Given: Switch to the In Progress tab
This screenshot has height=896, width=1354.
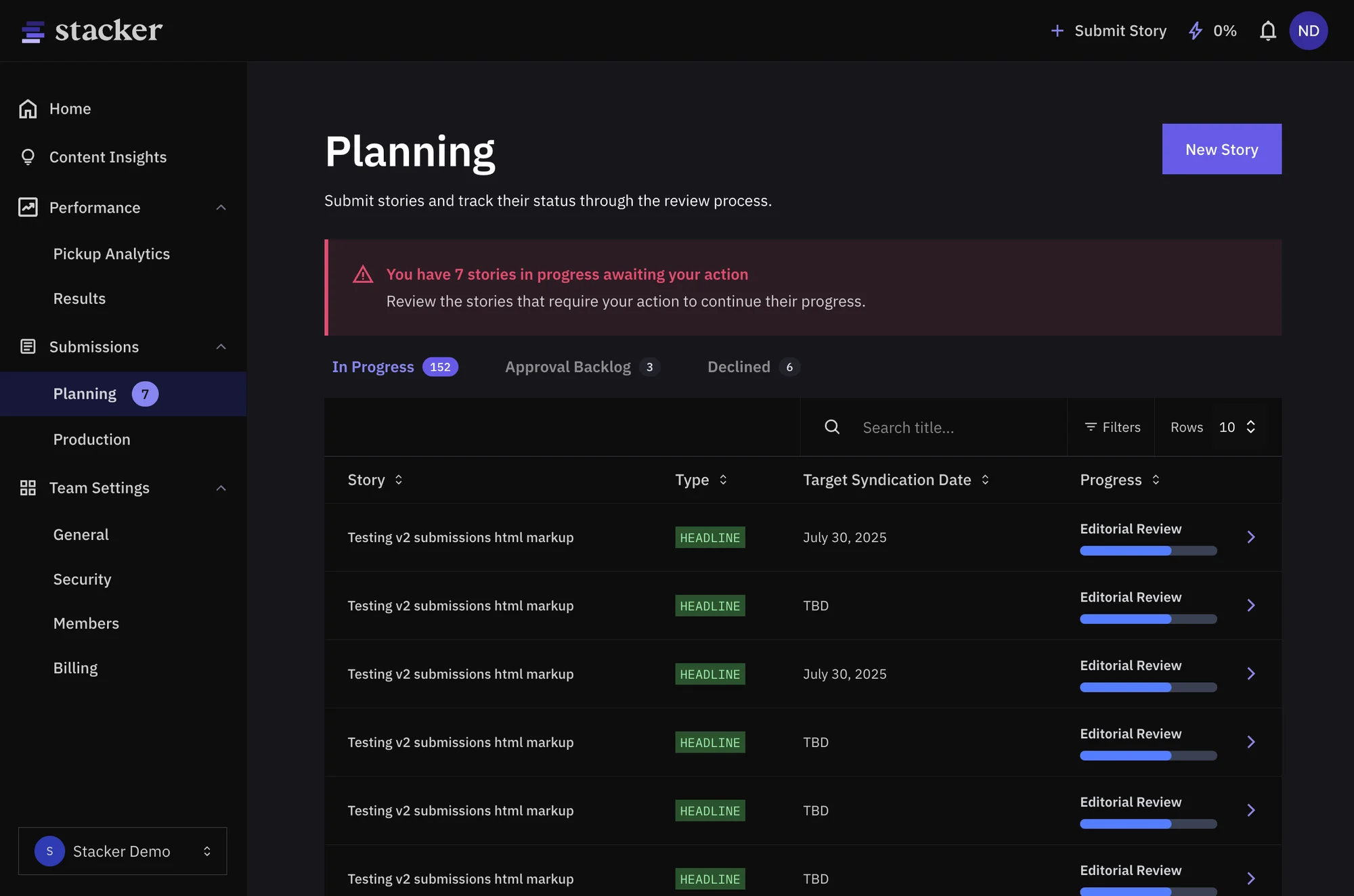Looking at the screenshot, I should [x=395, y=367].
